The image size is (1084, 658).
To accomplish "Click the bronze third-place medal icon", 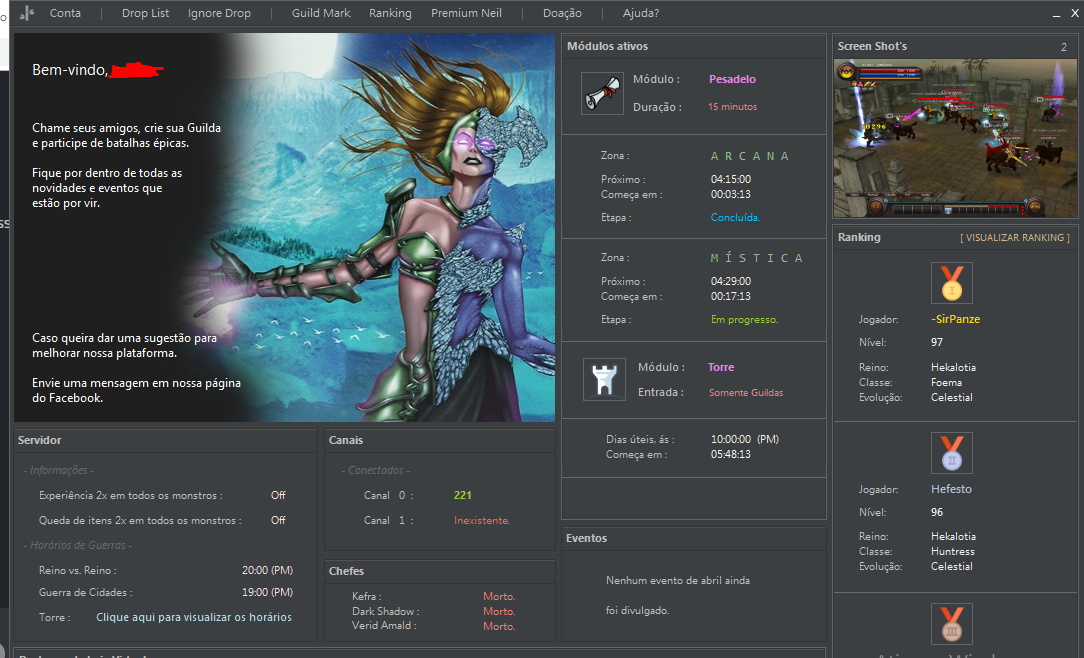I will (x=952, y=623).
